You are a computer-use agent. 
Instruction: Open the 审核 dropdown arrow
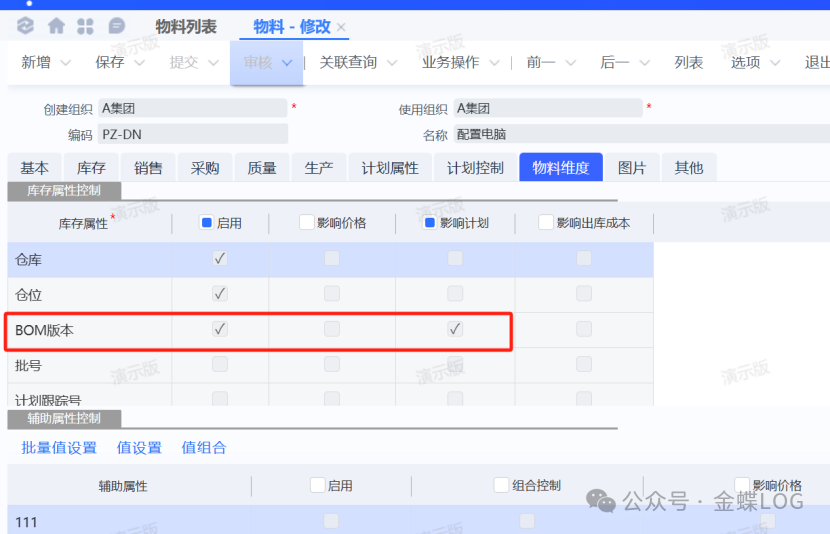pyautogui.click(x=287, y=63)
